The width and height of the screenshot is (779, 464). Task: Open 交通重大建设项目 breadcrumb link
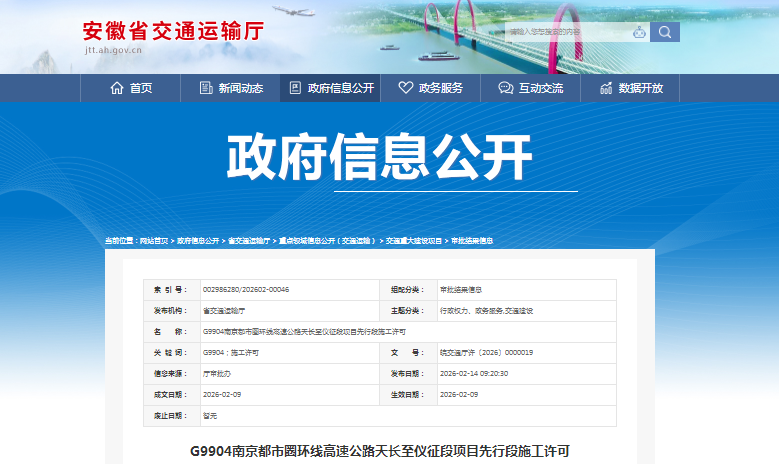[414, 241]
